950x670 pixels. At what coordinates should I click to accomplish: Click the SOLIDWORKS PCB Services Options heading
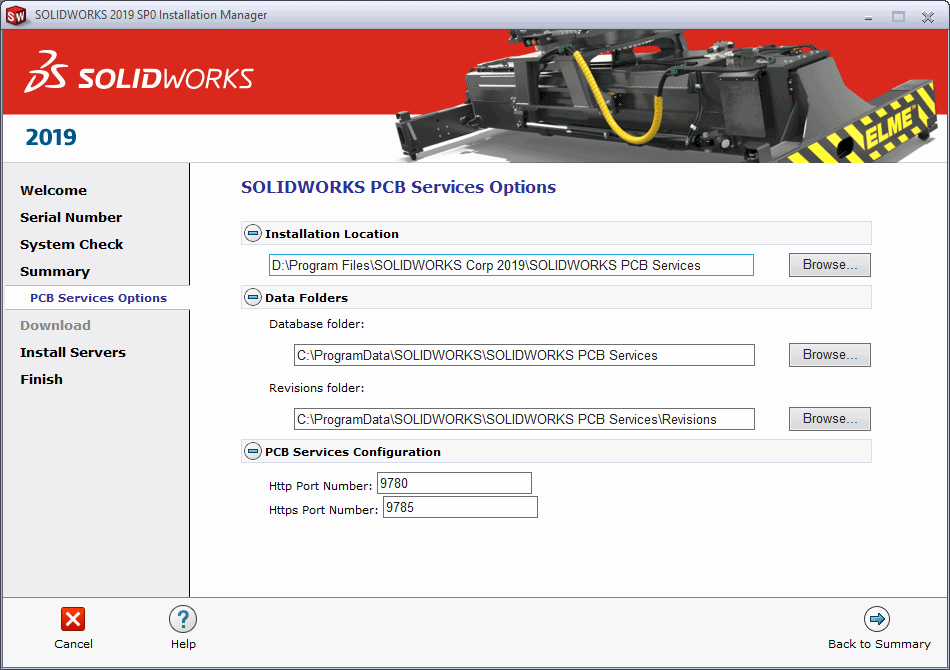point(398,187)
